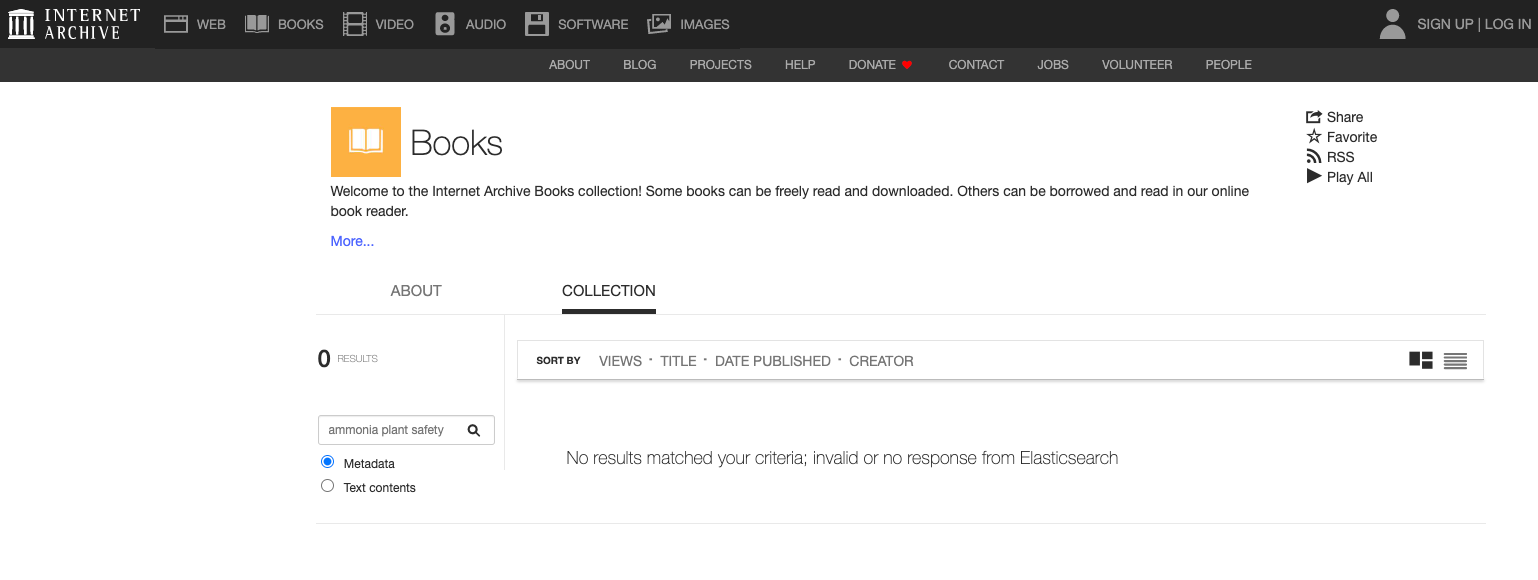This screenshot has width=1538, height=580.
Task: Switch to list view icon
Action: pyautogui.click(x=1455, y=361)
